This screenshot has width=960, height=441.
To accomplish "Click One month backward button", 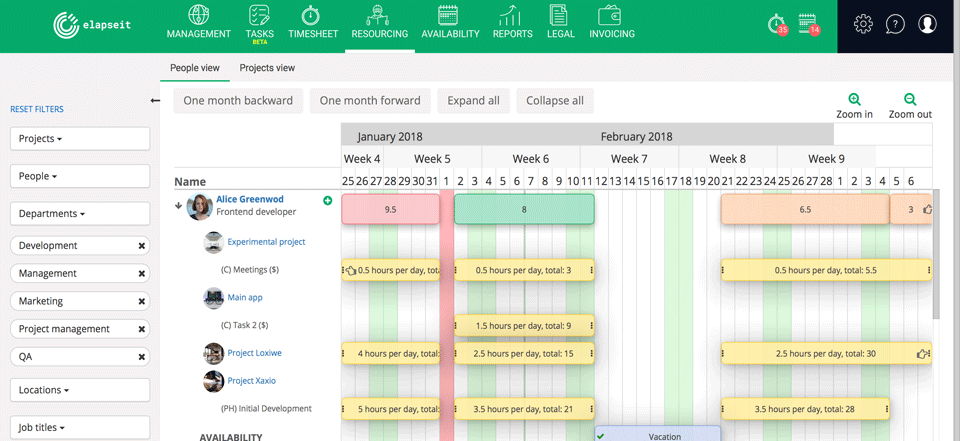I will tap(238, 100).
